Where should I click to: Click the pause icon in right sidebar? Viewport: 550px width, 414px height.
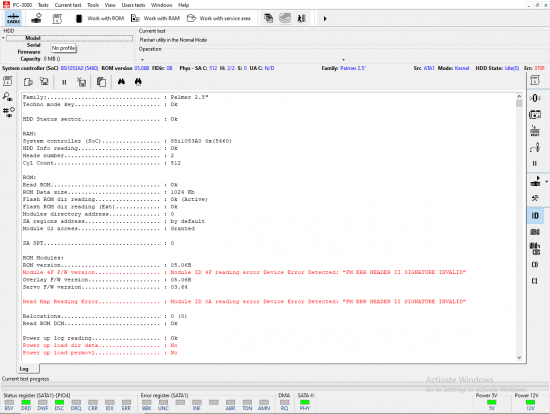[x=535, y=163]
